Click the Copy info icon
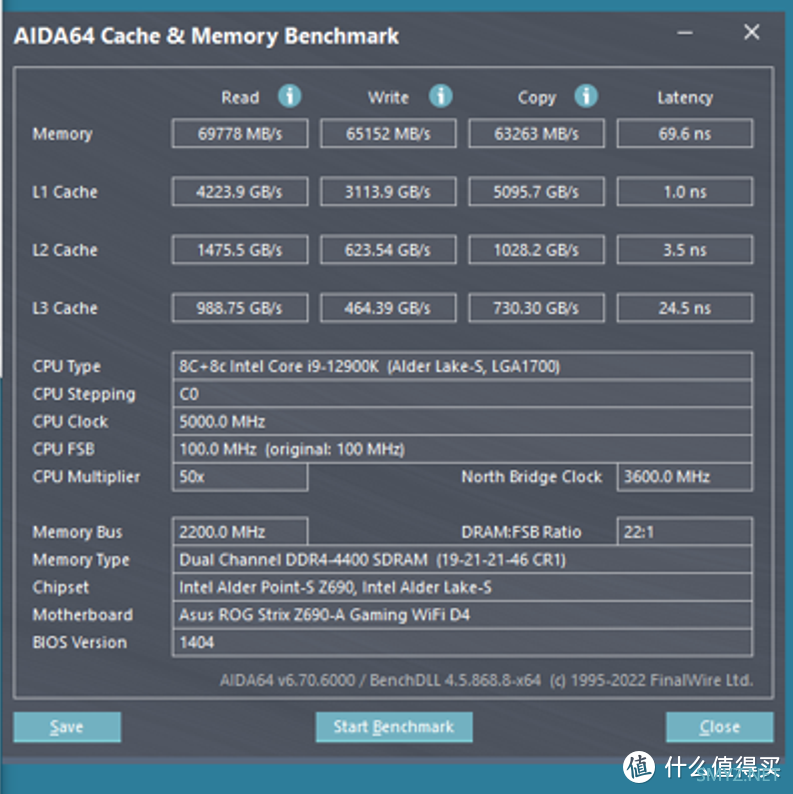793x794 pixels. click(x=586, y=96)
